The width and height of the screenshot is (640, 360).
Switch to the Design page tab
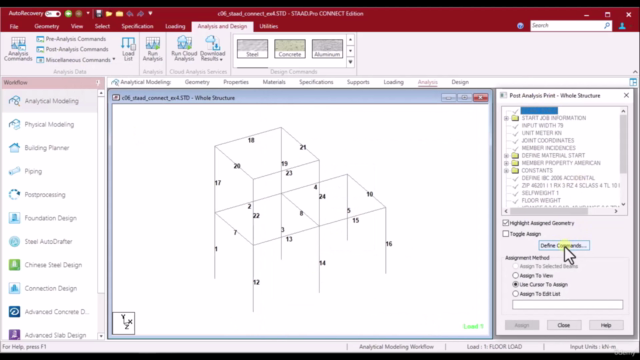click(460, 82)
